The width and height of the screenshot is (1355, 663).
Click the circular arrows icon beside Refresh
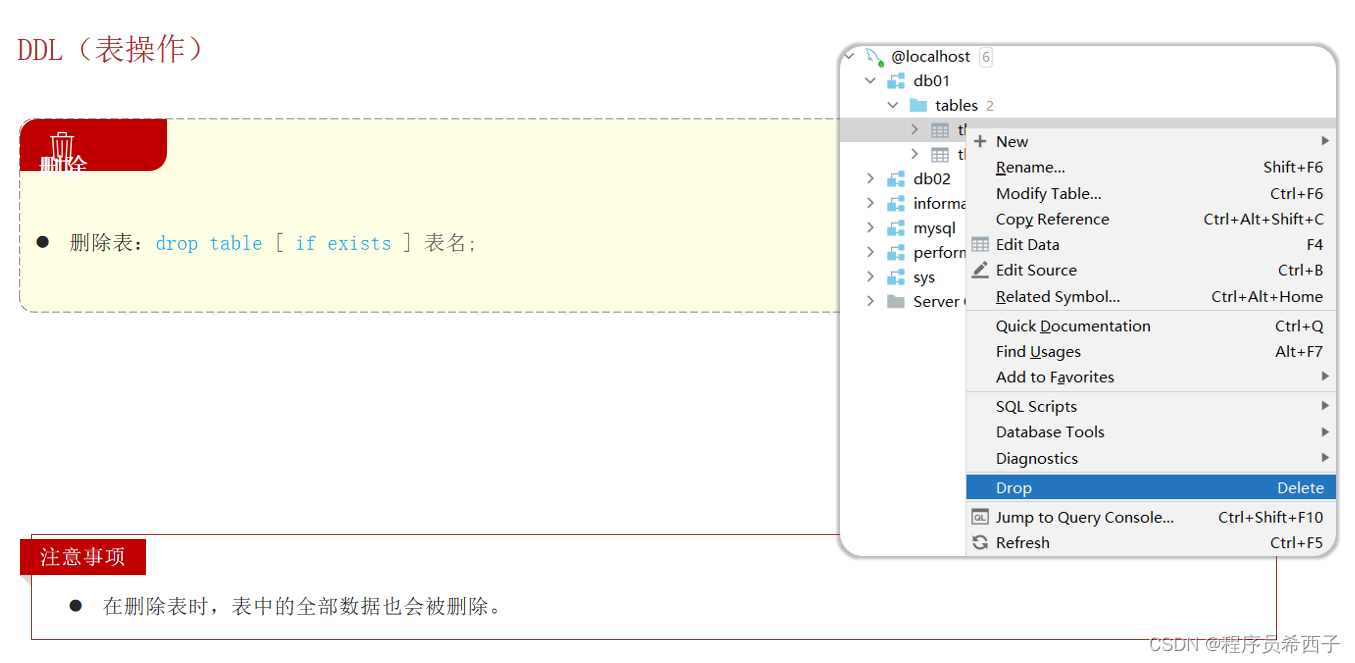(980, 543)
